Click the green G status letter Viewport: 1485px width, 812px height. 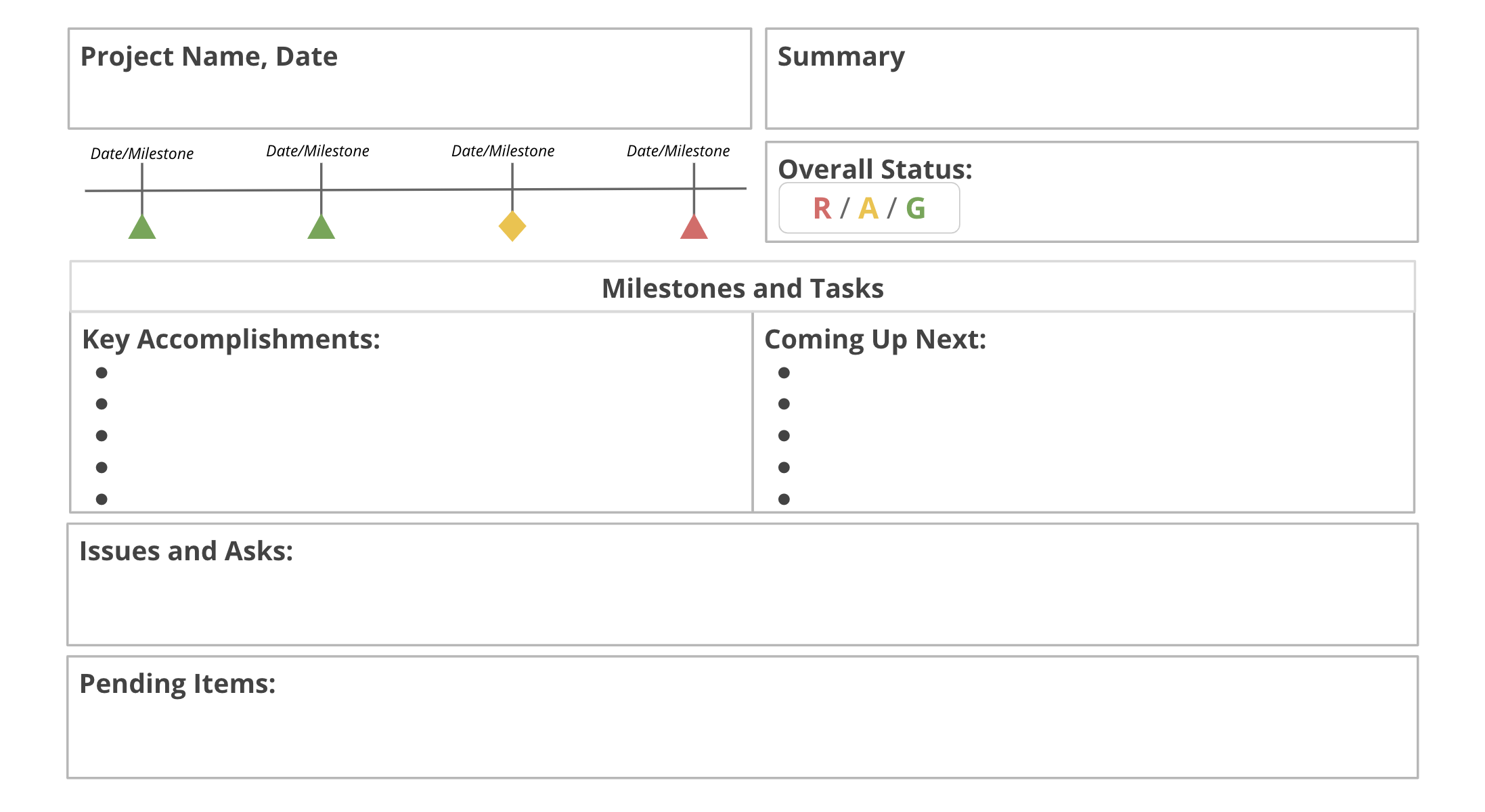tap(915, 208)
